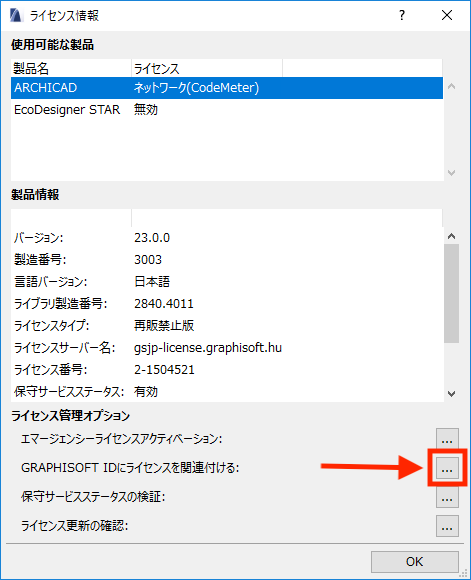This screenshot has height=580, width=471.
Task: Click the 製品名 column header
Action: [x=71, y=68]
